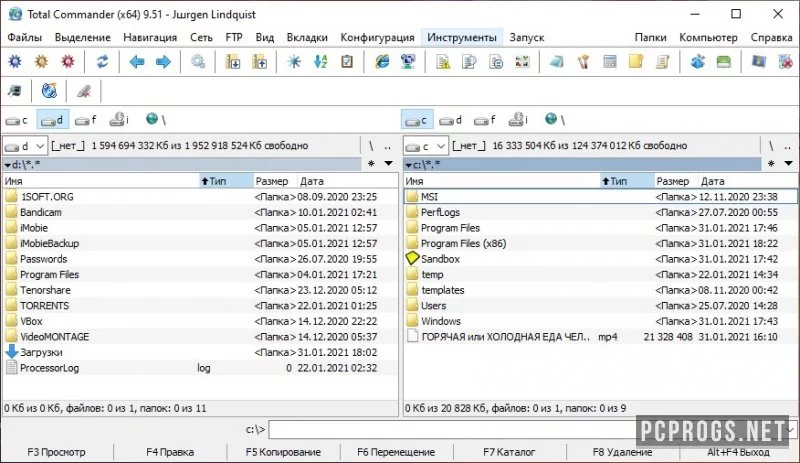Click the A-Z sort icon
The image size is (800, 463).
[321, 62]
